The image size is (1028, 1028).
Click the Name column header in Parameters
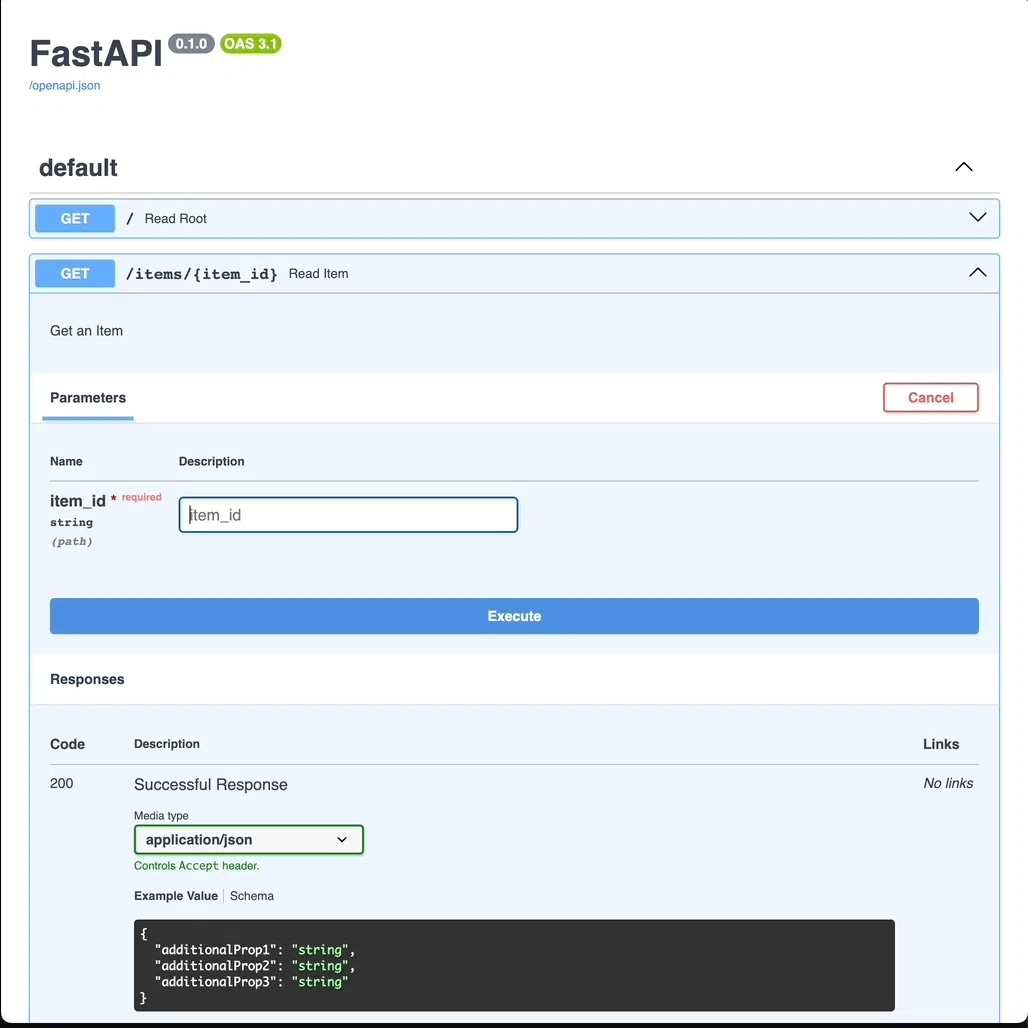point(66,462)
